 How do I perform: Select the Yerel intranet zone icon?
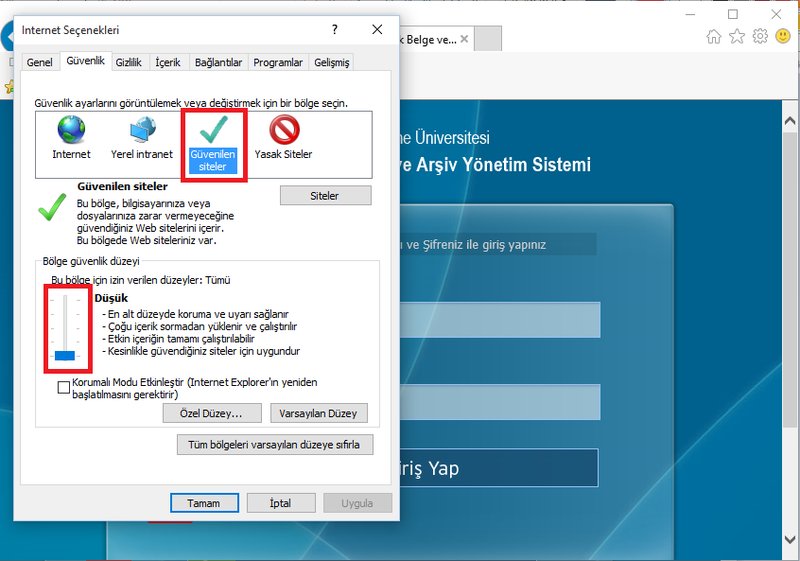tap(141, 130)
